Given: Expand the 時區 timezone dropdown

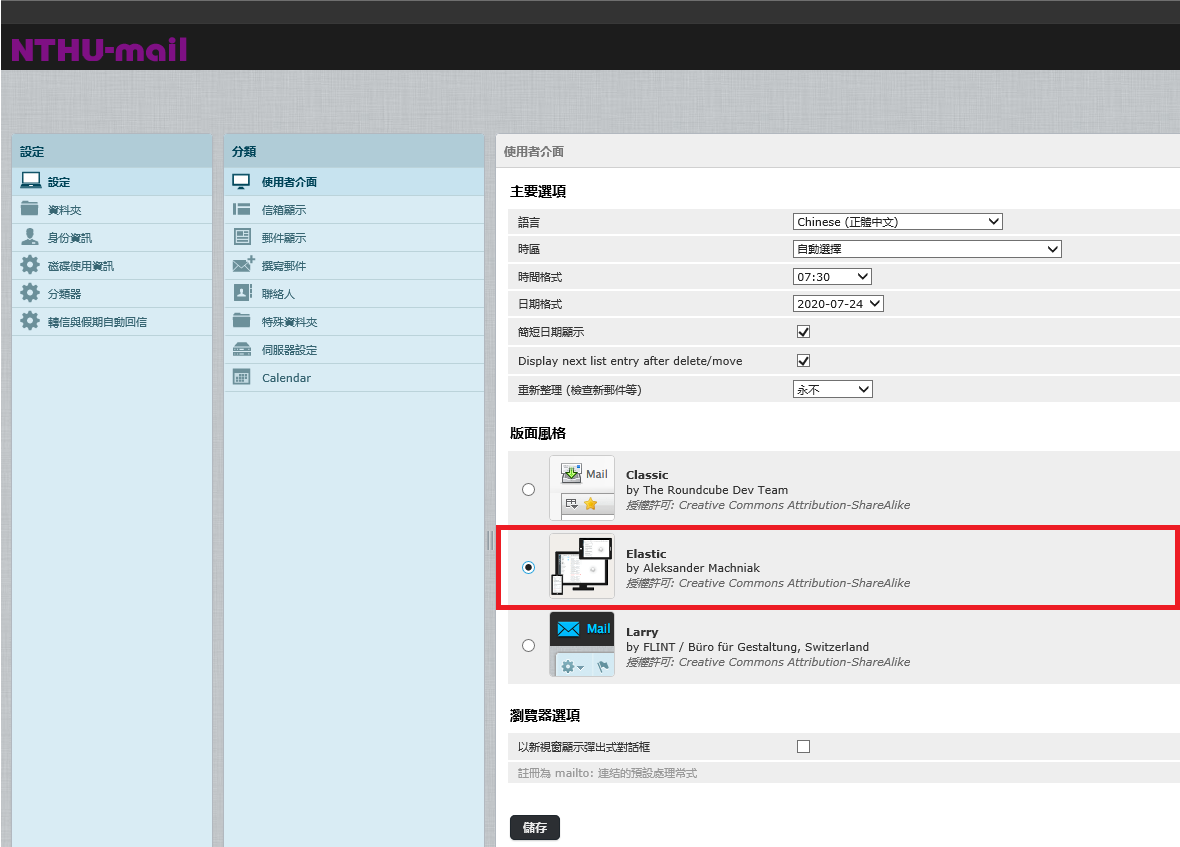Looking at the screenshot, I should pos(926,249).
